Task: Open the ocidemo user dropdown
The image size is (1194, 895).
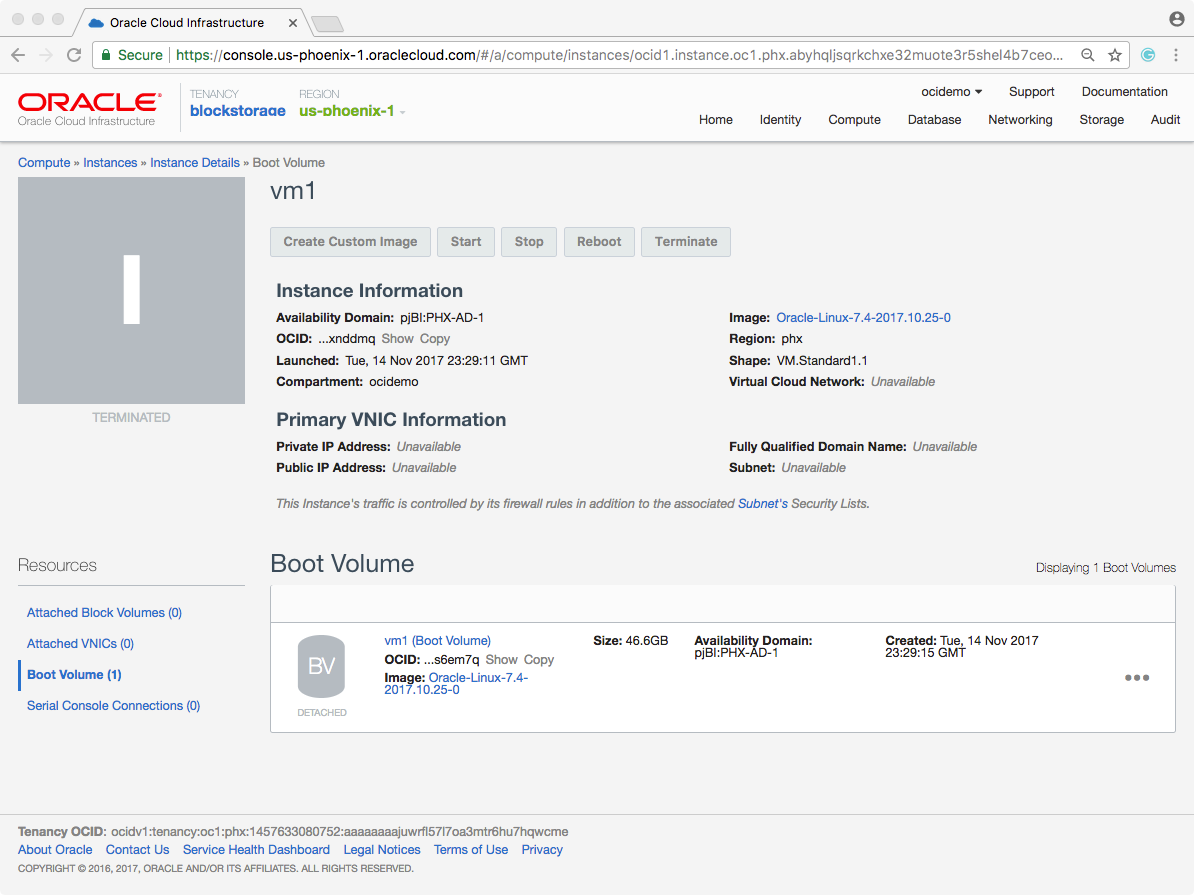Action: tap(951, 92)
